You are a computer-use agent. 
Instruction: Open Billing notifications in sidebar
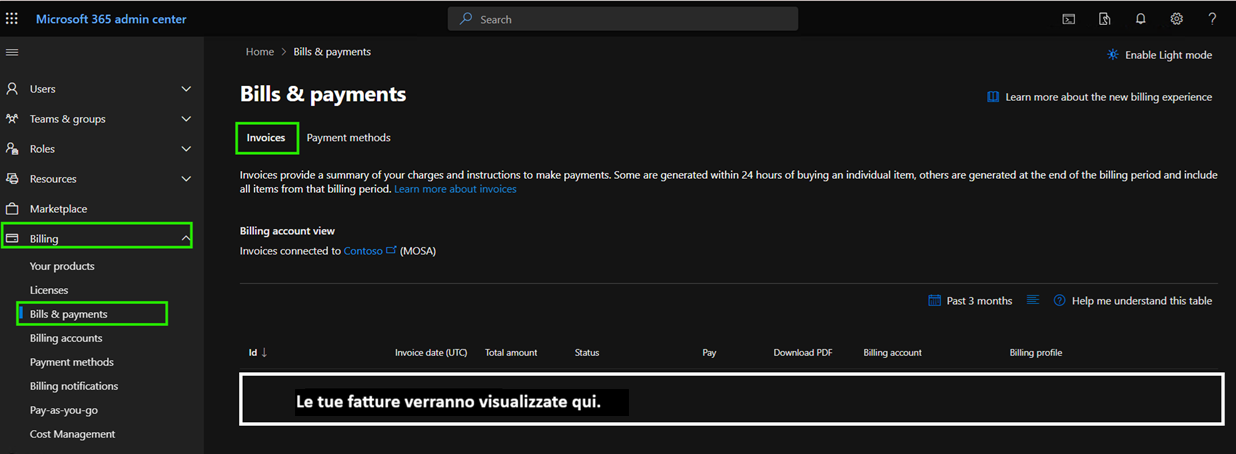[74, 386]
